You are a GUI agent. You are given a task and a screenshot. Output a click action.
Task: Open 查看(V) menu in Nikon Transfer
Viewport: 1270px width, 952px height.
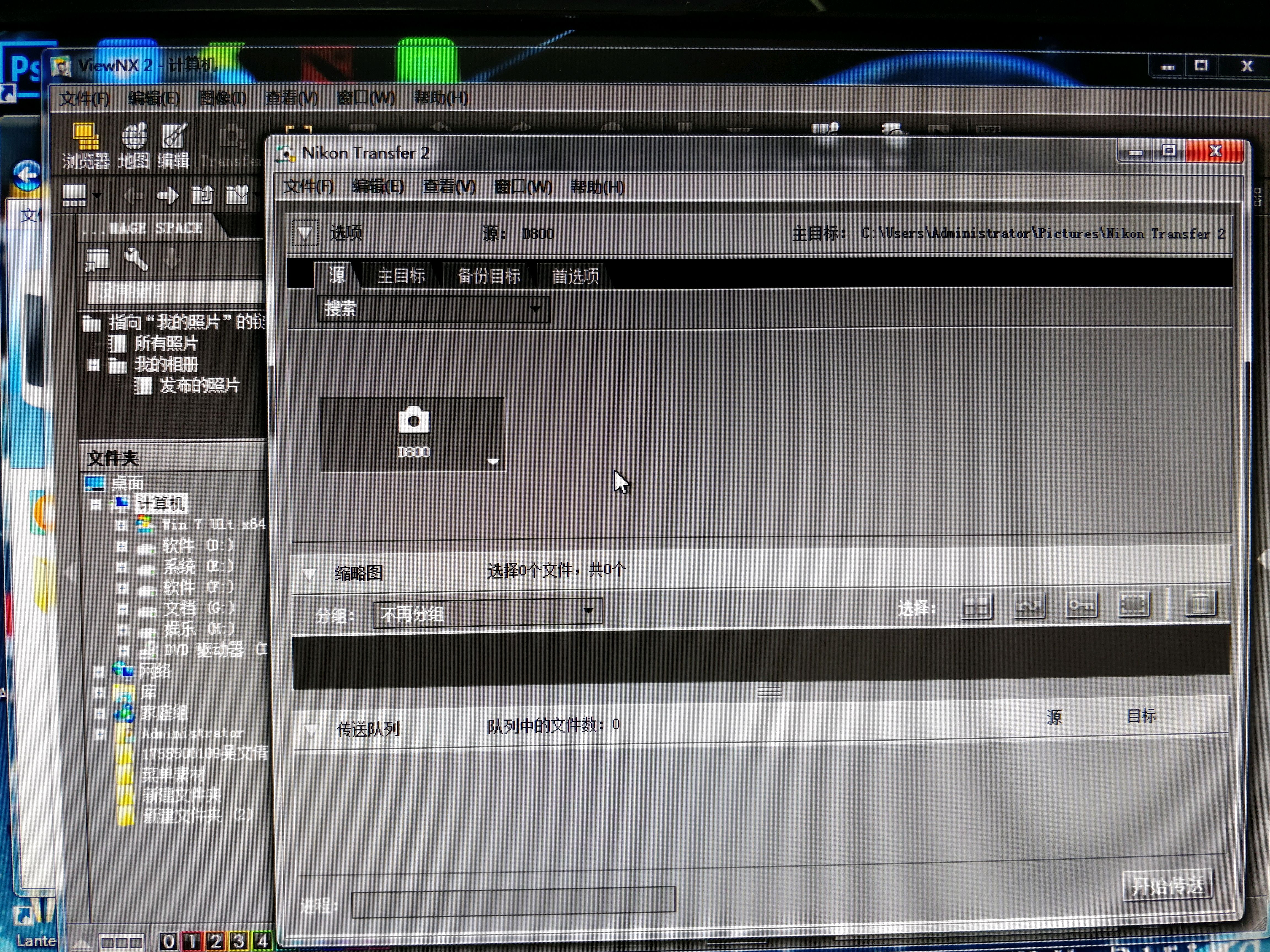tap(448, 186)
